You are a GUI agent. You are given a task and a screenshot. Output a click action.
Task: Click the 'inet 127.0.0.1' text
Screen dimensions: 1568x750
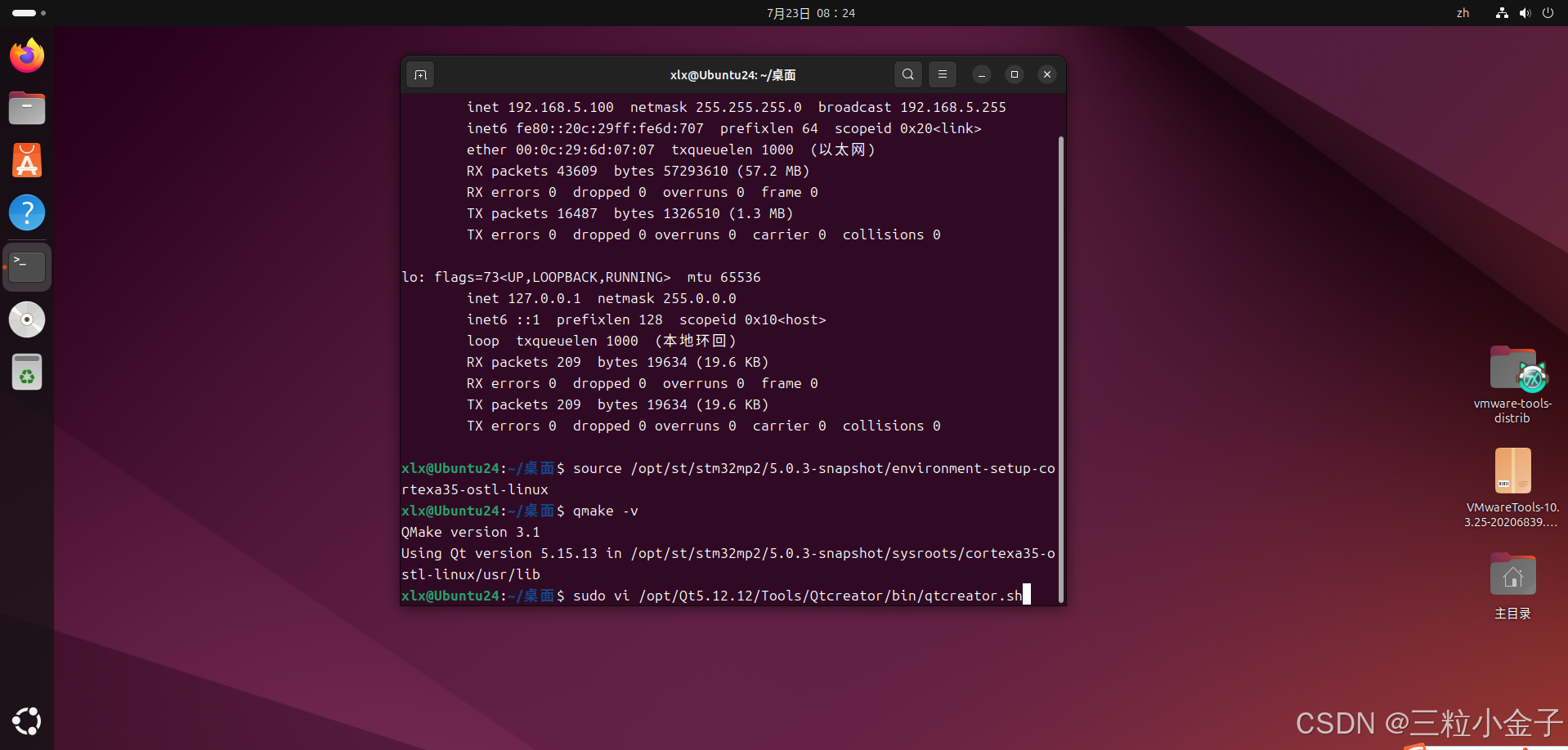click(524, 298)
